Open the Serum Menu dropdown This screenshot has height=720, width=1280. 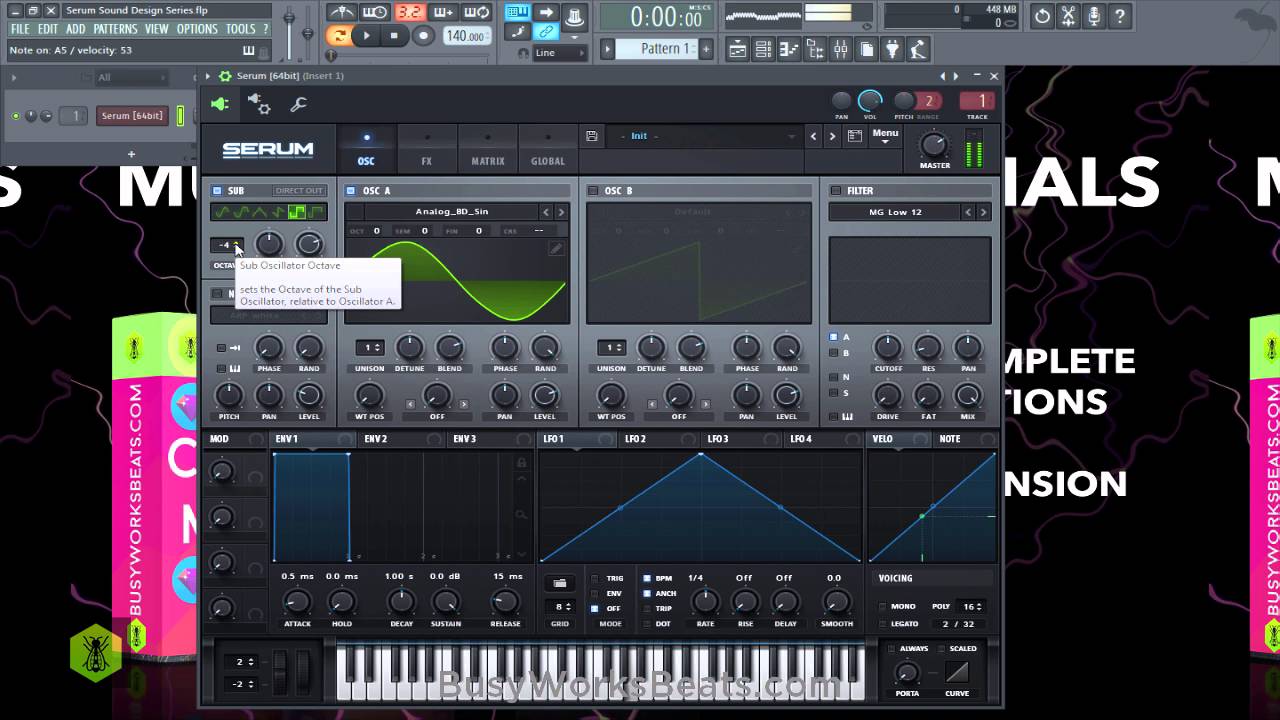point(885,136)
